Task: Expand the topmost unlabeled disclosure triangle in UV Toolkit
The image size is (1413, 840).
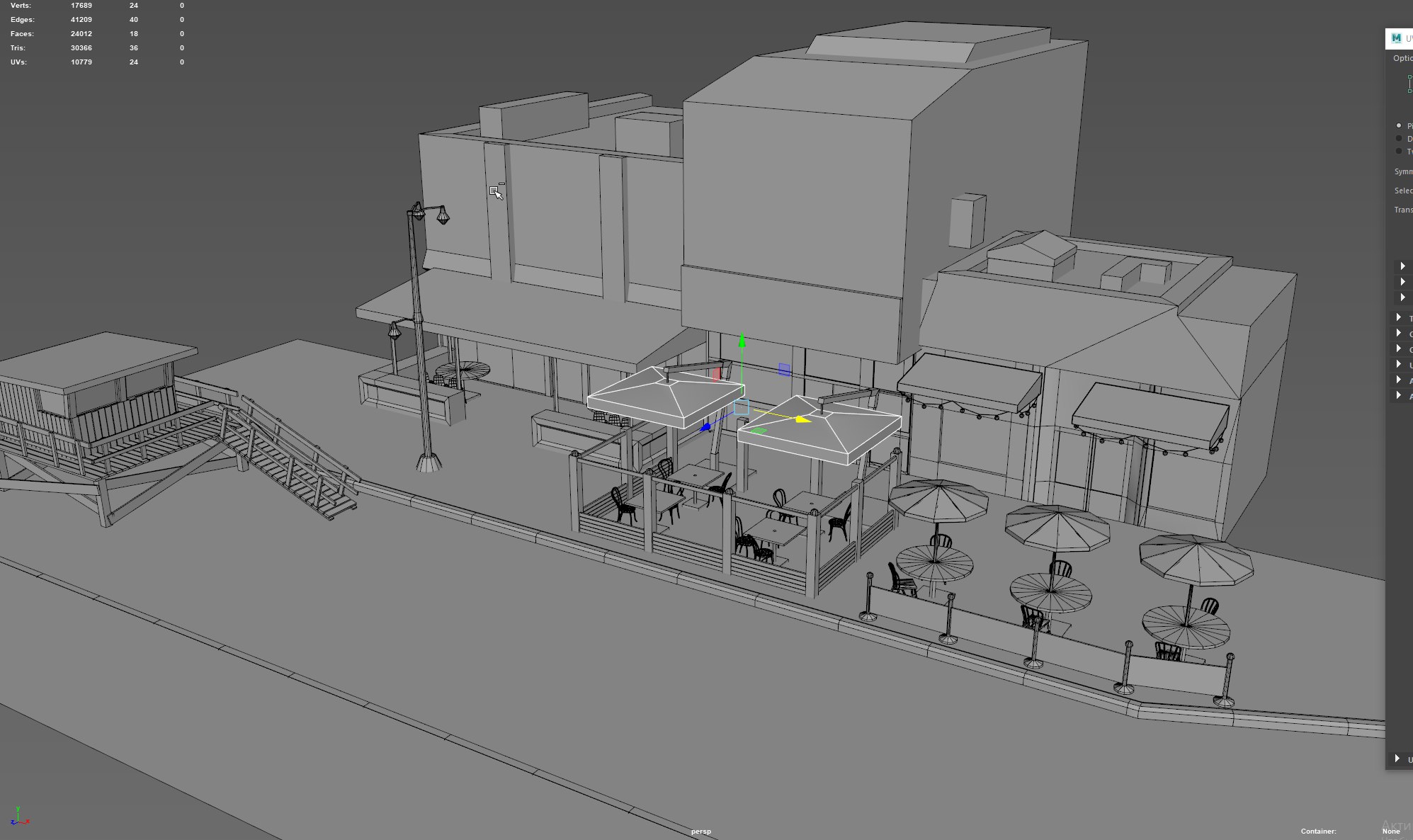Action: click(x=1402, y=266)
